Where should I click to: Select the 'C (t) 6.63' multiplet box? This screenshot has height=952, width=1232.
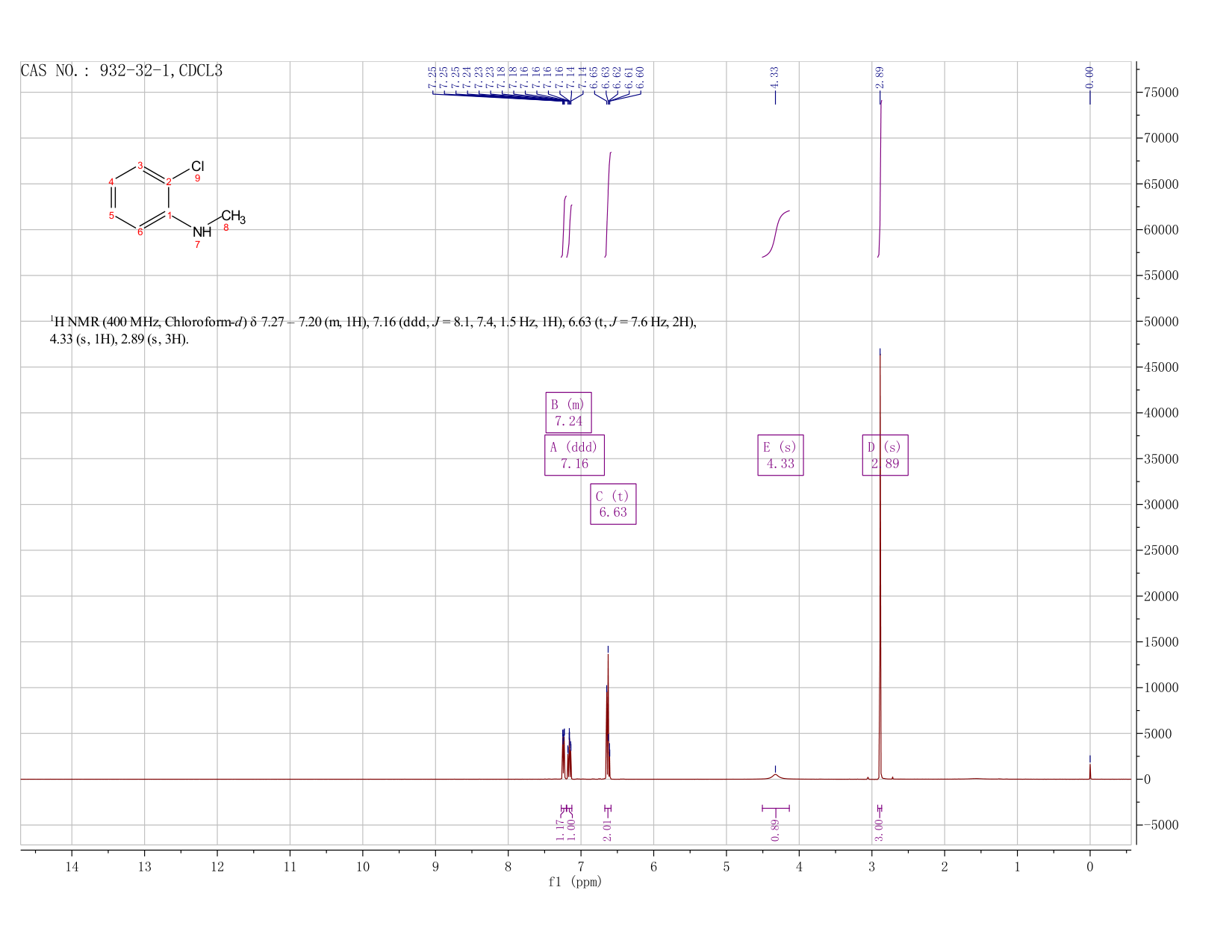[613, 504]
